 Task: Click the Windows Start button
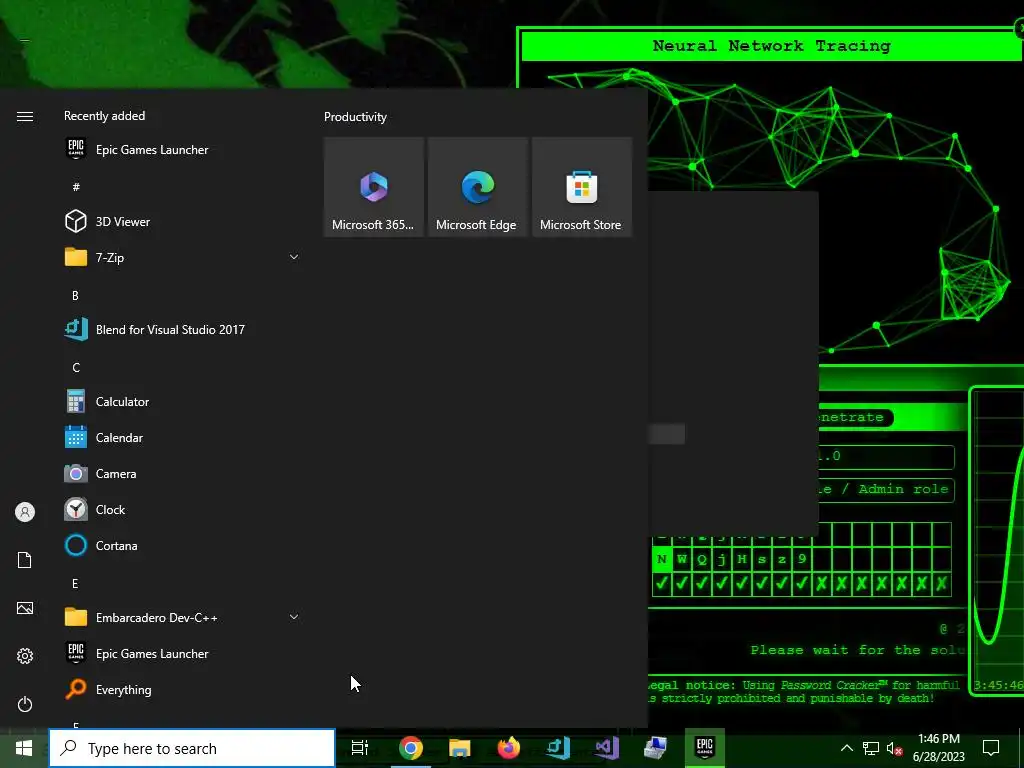click(x=24, y=748)
